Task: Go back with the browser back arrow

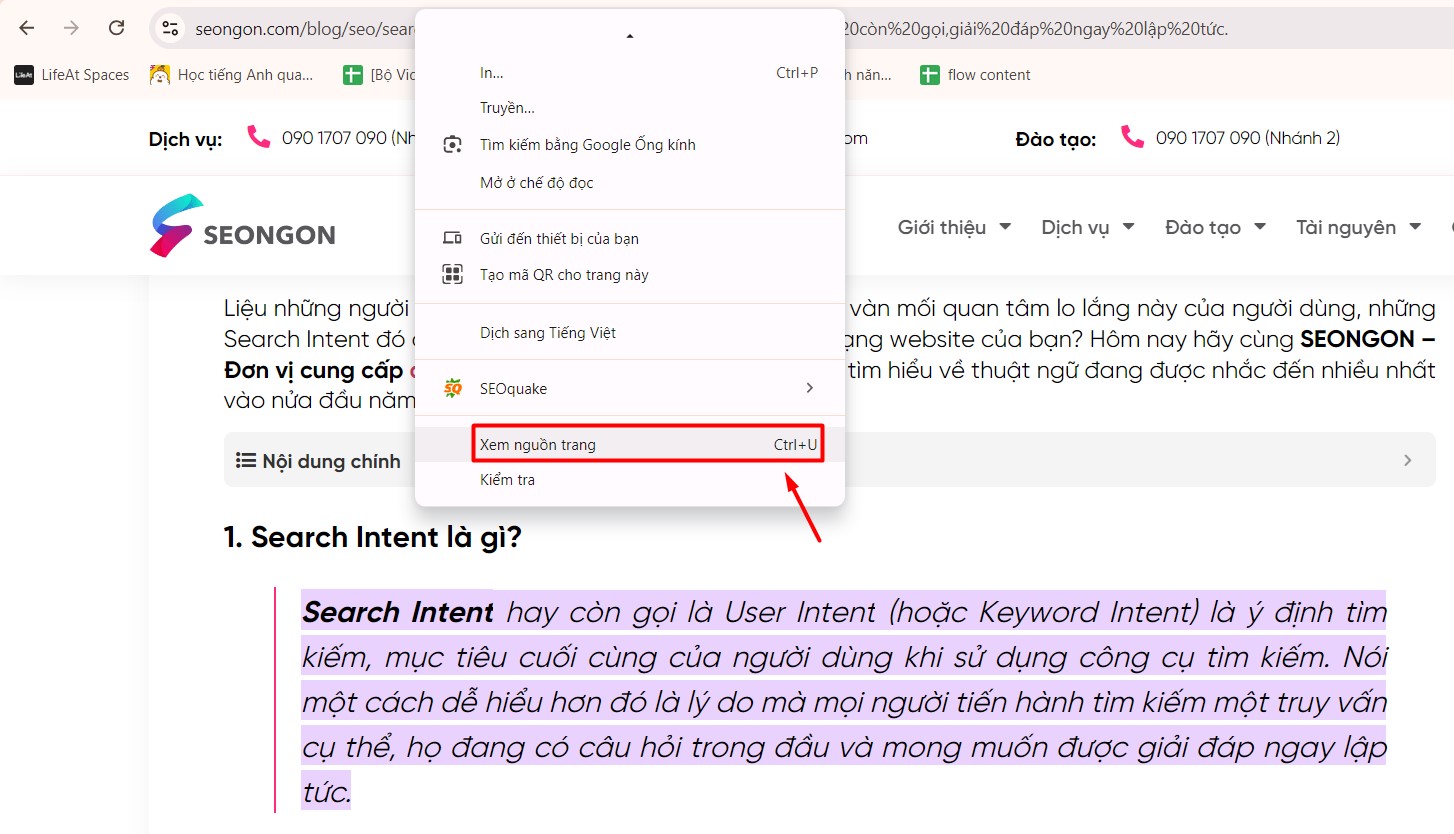Action: (27, 28)
